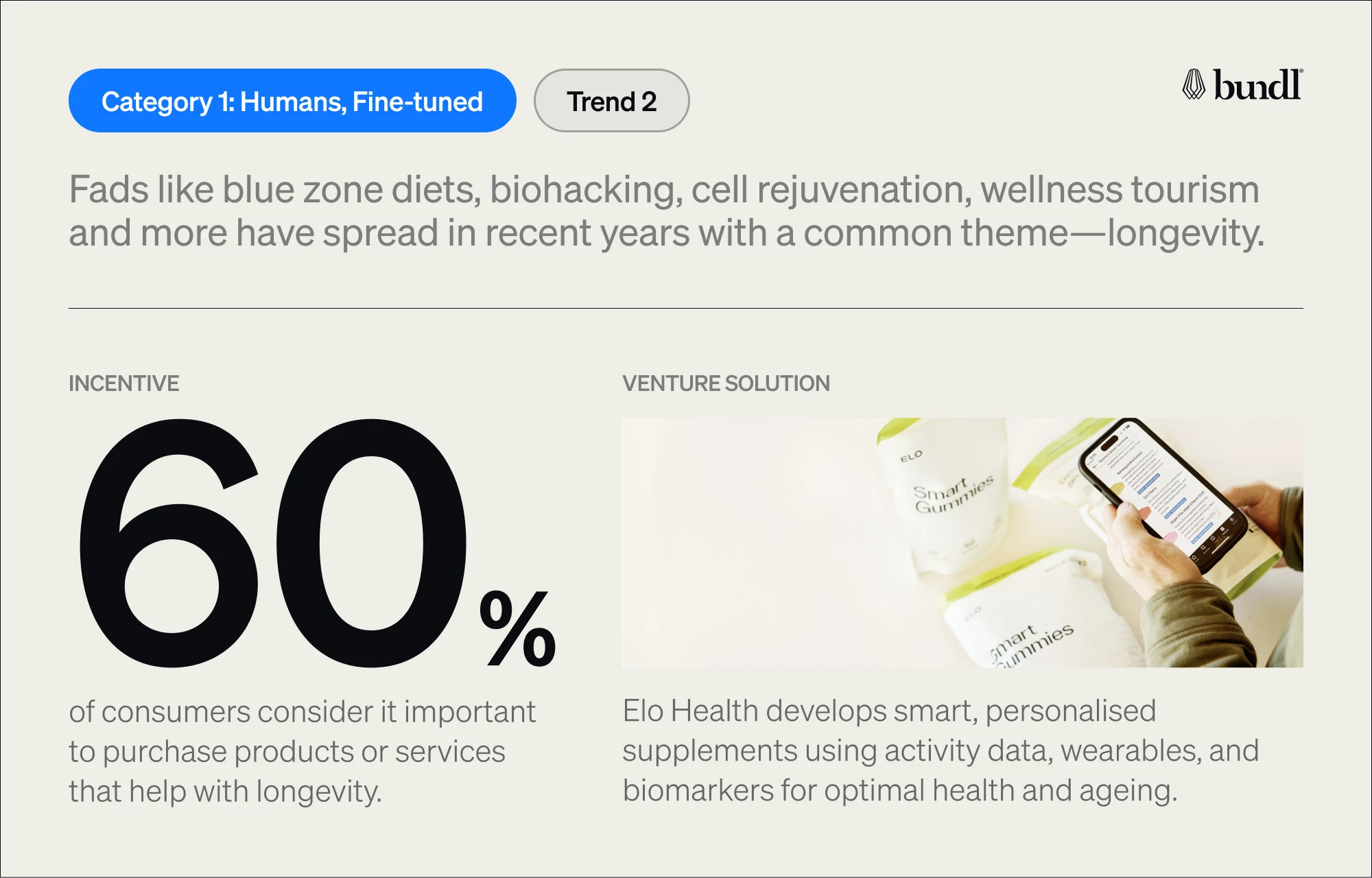This screenshot has height=878, width=1372.
Task: Click the INCENTIVE section label
Action: 124,383
